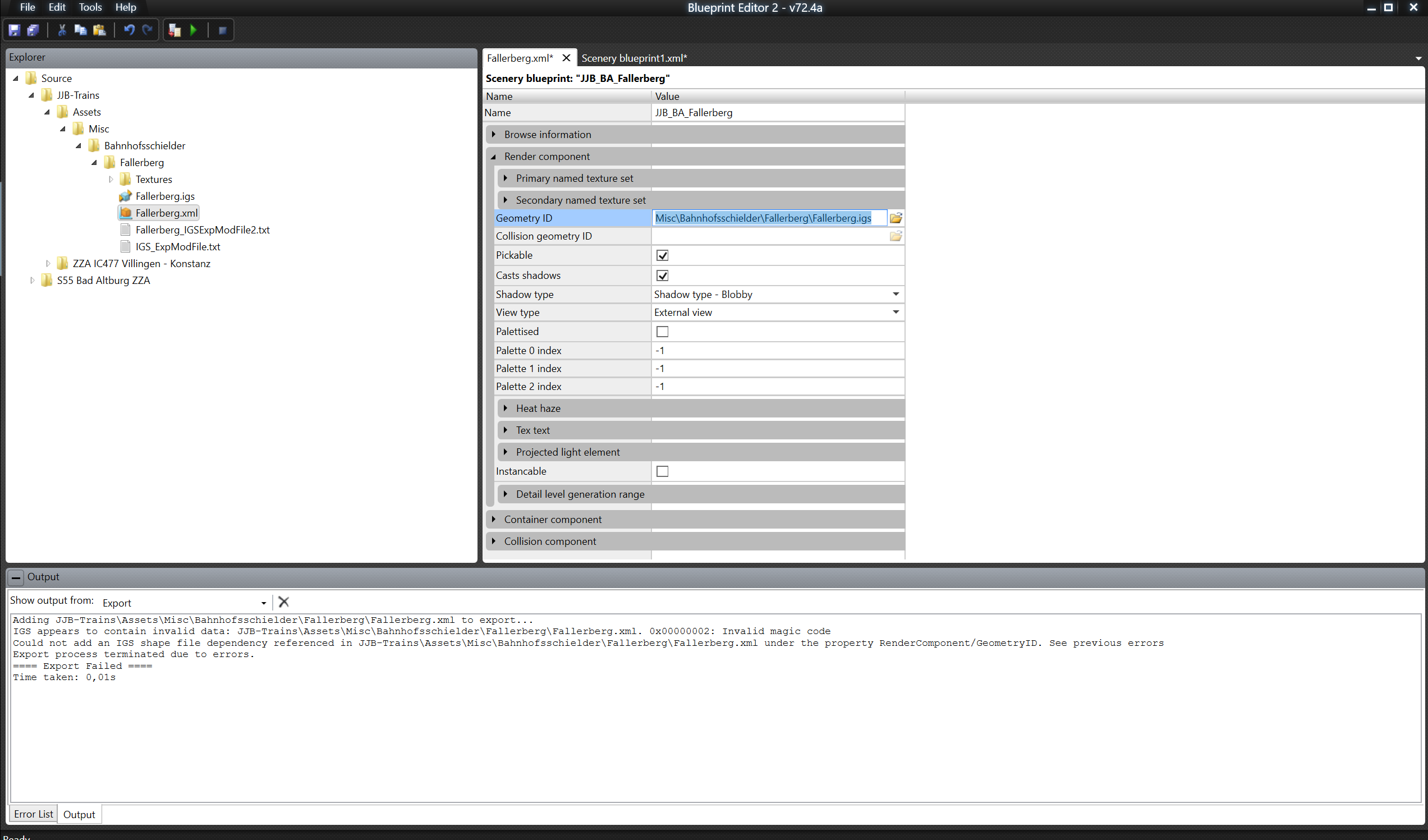Uncheck the Pickable checkbox
Viewport: 1428px width, 840px height.
662,256
